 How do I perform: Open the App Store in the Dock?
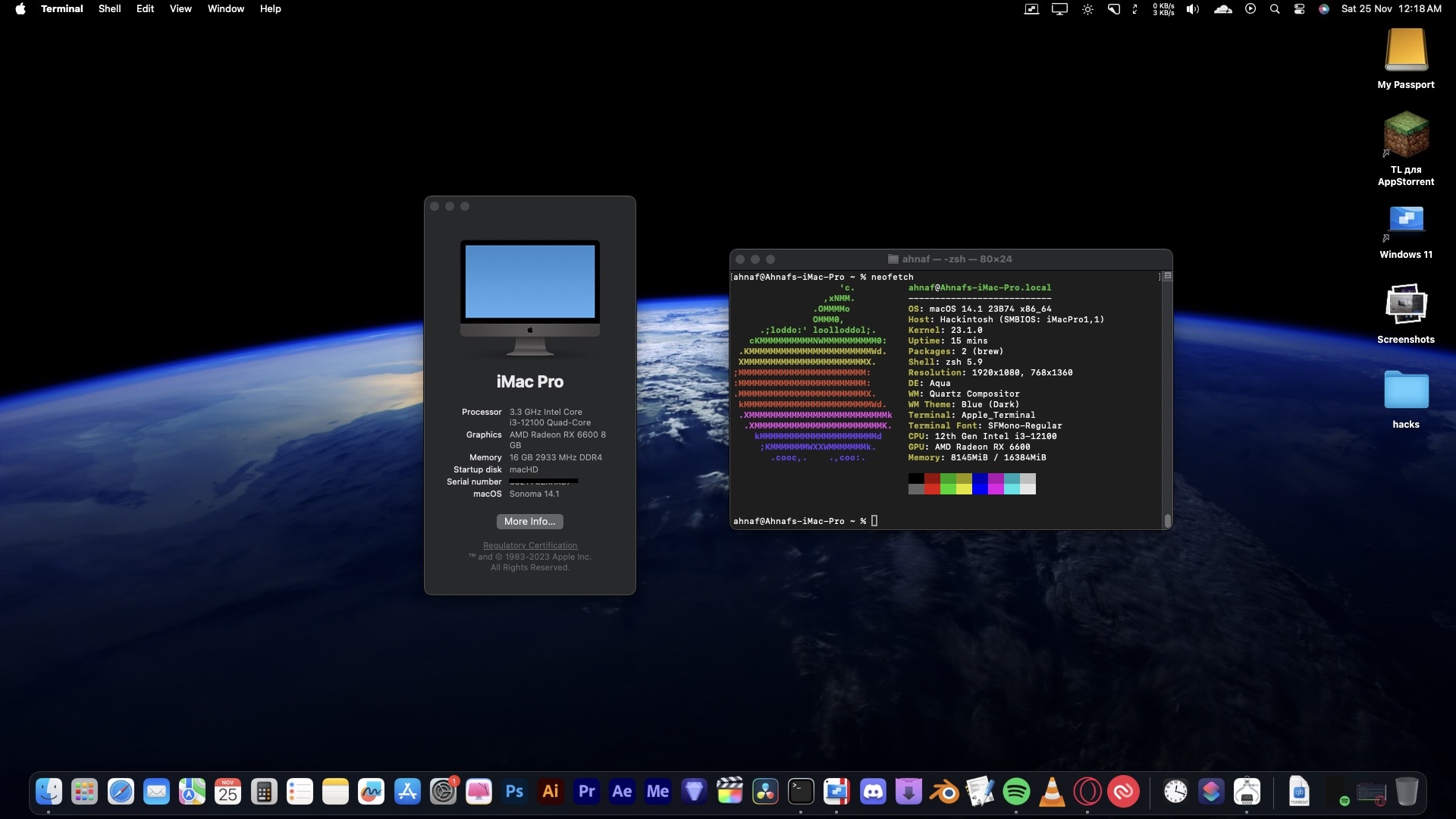[407, 792]
